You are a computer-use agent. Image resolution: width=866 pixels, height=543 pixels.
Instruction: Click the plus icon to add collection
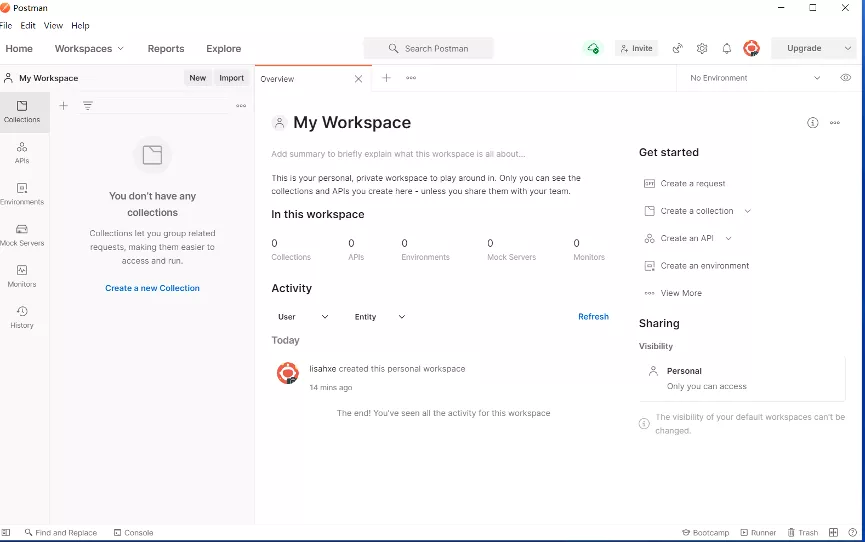click(64, 106)
